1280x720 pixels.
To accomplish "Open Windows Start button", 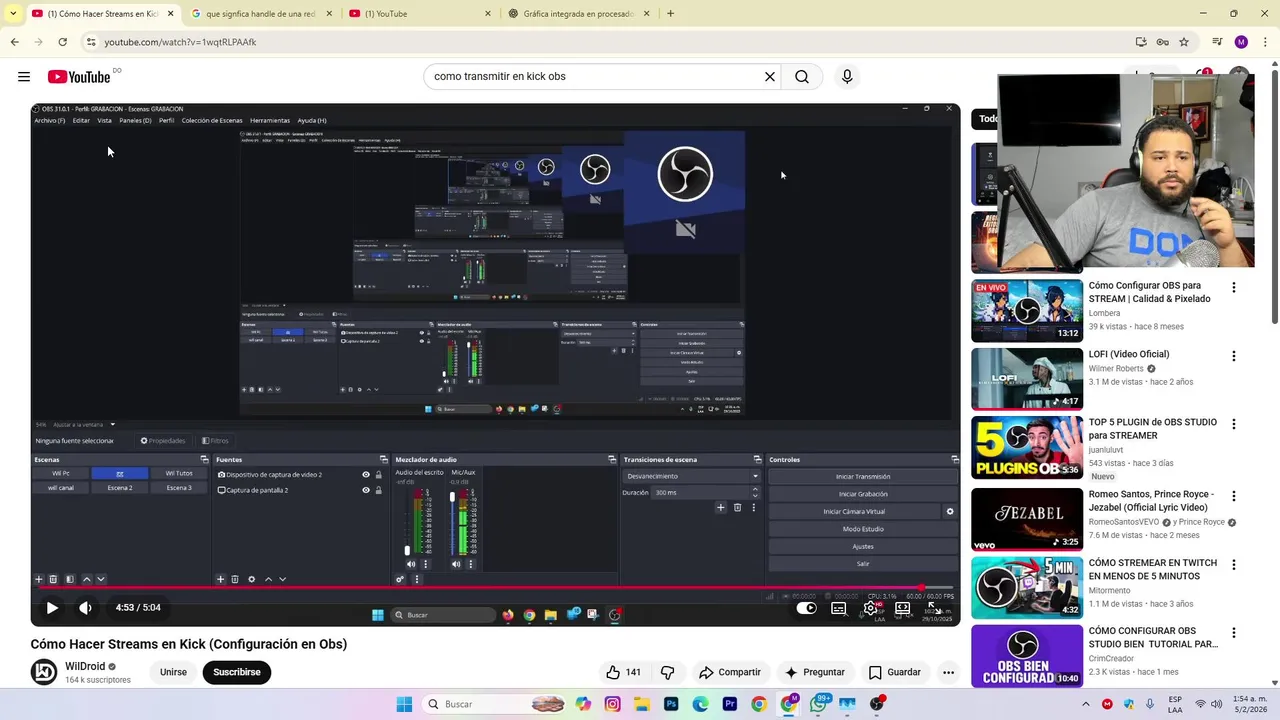I will (404, 704).
